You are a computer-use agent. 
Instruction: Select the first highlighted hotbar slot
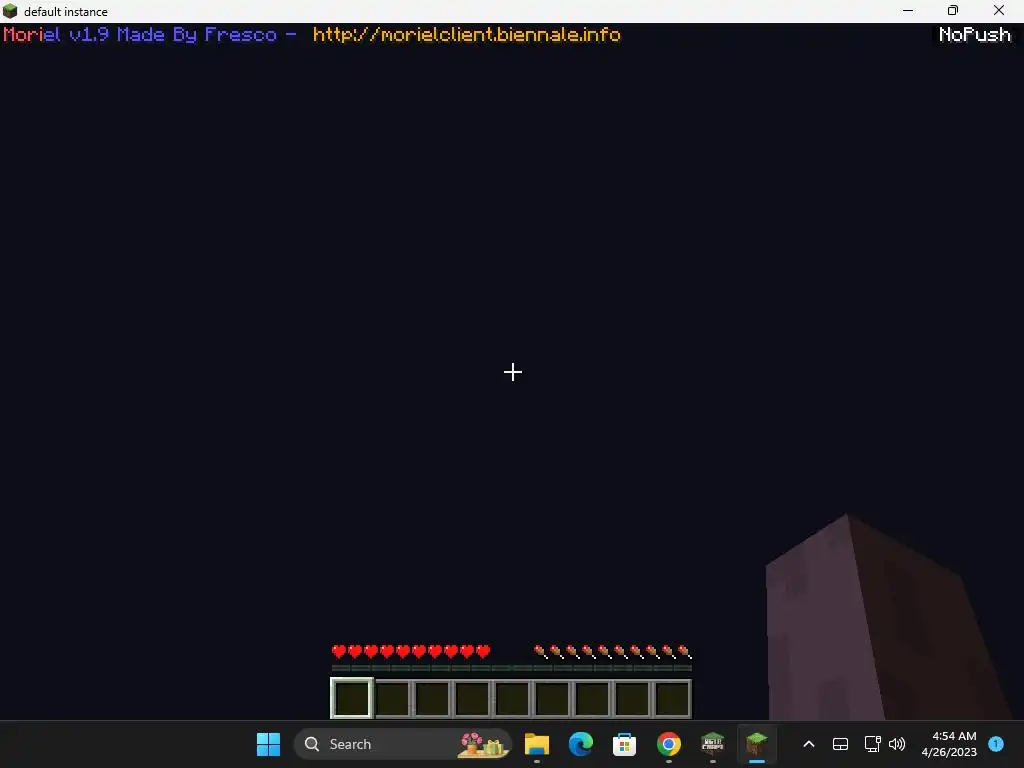352,698
